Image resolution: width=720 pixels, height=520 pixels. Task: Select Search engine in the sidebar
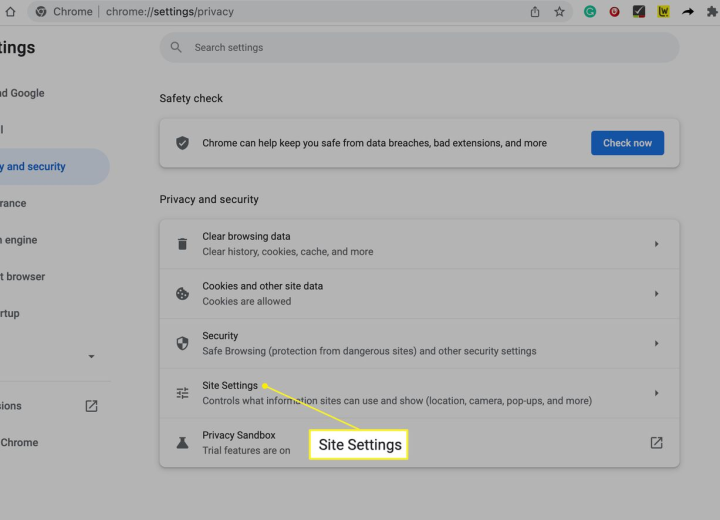pos(18,240)
